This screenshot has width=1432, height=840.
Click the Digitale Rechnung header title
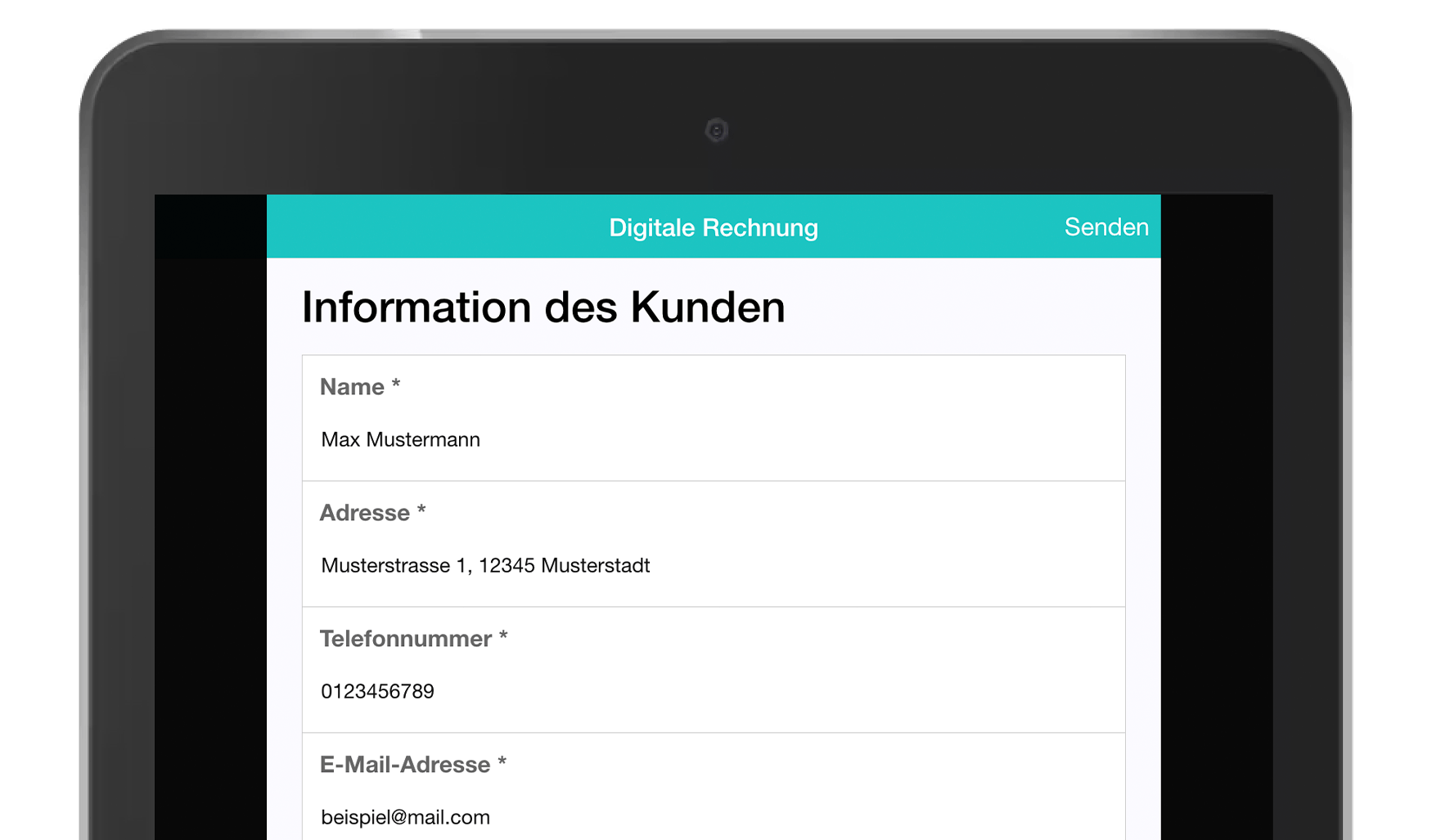tap(714, 227)
